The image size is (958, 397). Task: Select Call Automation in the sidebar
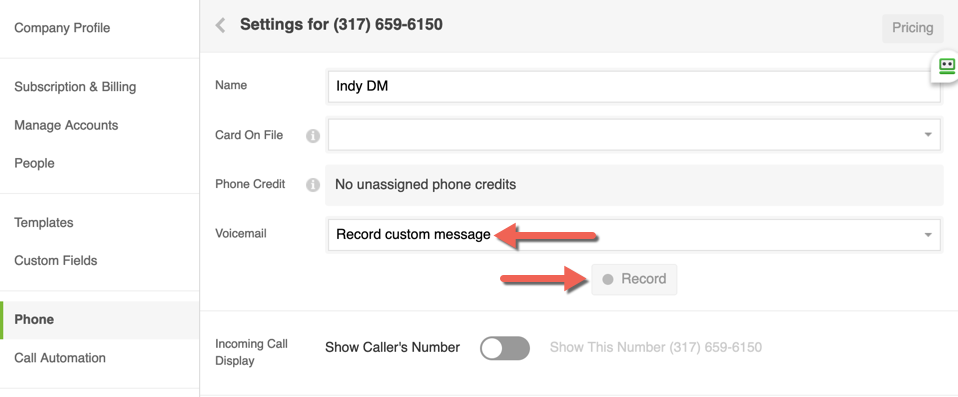click(60, 357)
